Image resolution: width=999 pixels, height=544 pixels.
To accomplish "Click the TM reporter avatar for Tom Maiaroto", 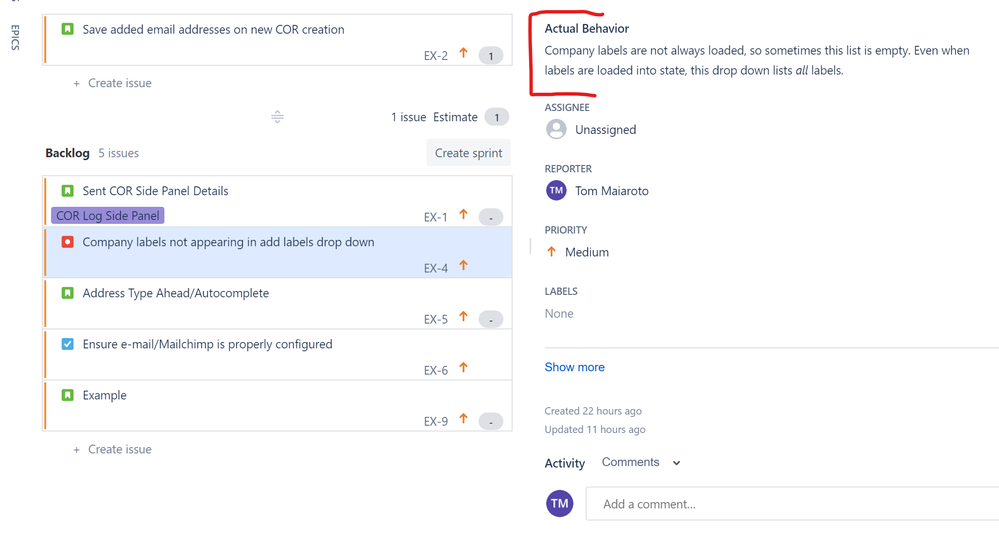I will (556, 190).
